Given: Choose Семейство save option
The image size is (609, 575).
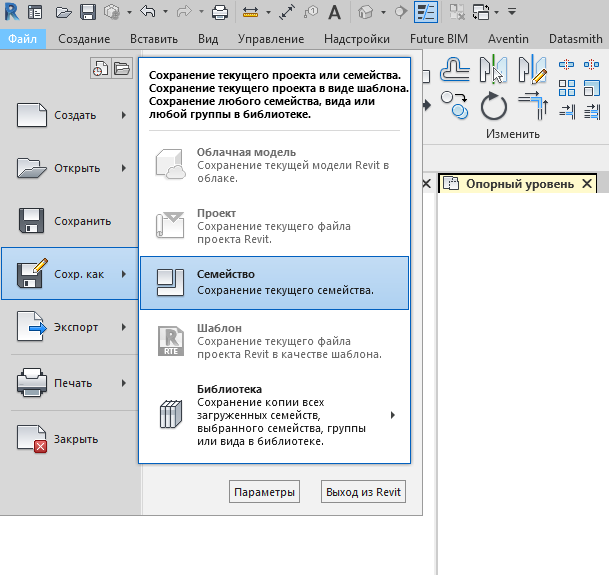Looking at the screenshot, I should tap(274, 283).
